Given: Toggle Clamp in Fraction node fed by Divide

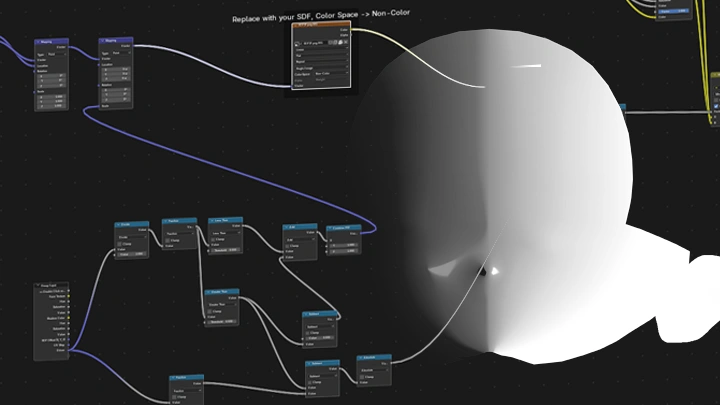Looking at the screenshot, I should 167,241.
